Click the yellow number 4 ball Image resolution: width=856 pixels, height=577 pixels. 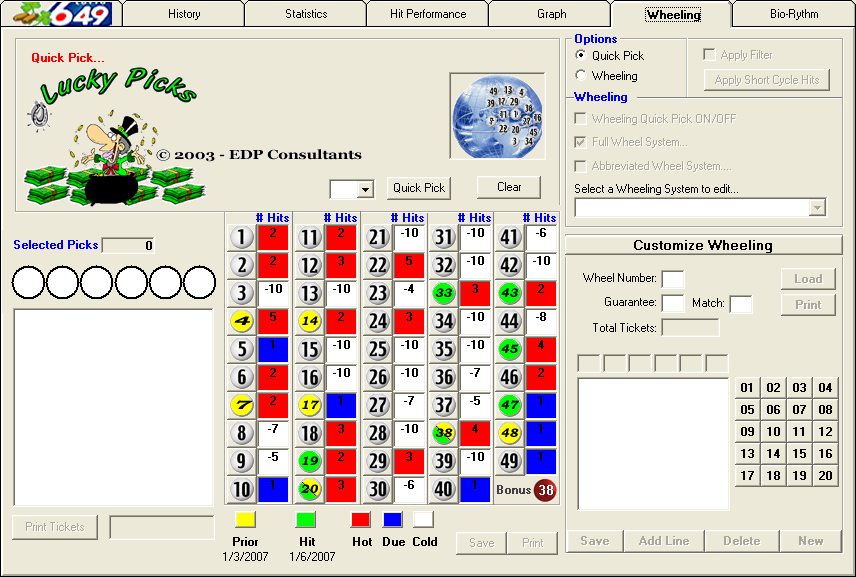241,321
